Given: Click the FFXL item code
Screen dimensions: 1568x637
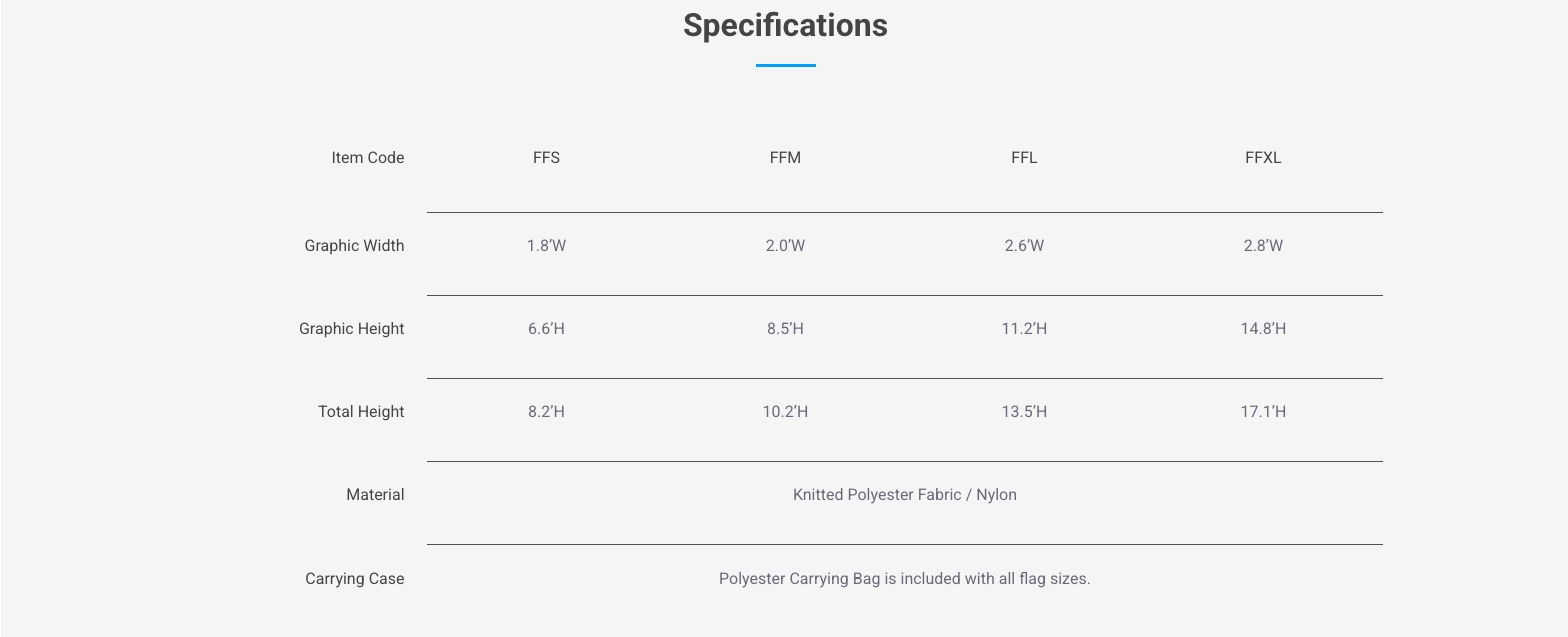Looking at the screenshot, I should click(x=1263, y=158).
